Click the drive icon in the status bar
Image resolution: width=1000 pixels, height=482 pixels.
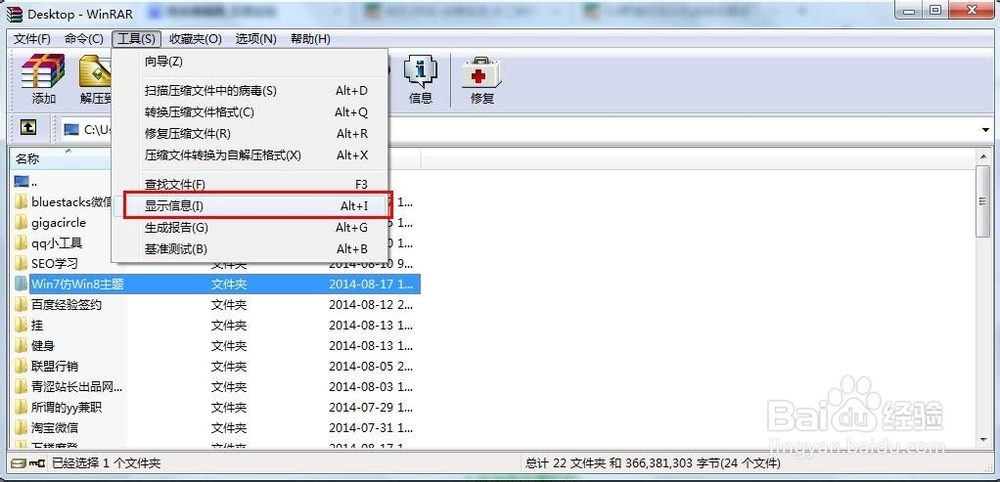18,463
